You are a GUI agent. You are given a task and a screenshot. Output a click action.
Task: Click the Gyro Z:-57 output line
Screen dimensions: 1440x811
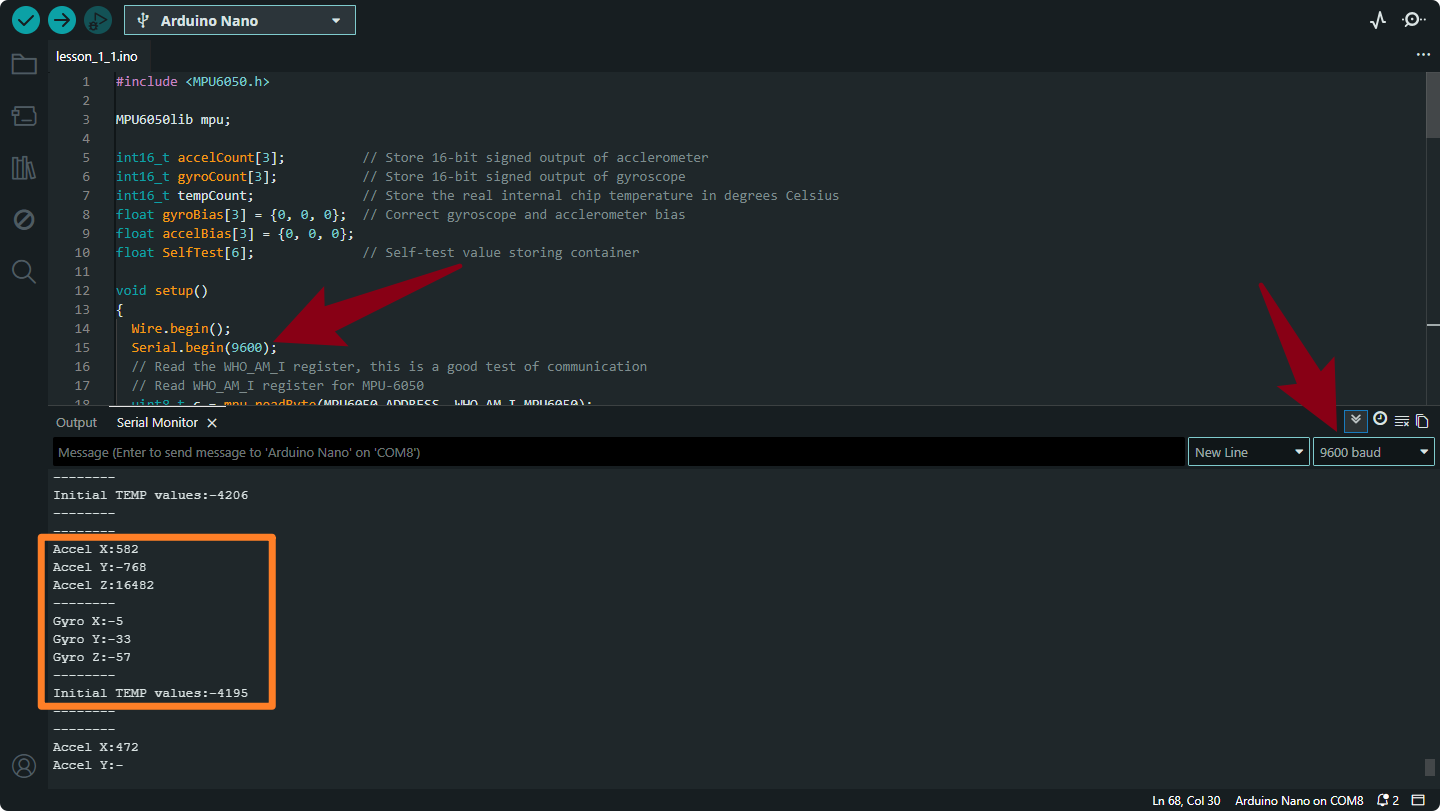coord(92,657)
